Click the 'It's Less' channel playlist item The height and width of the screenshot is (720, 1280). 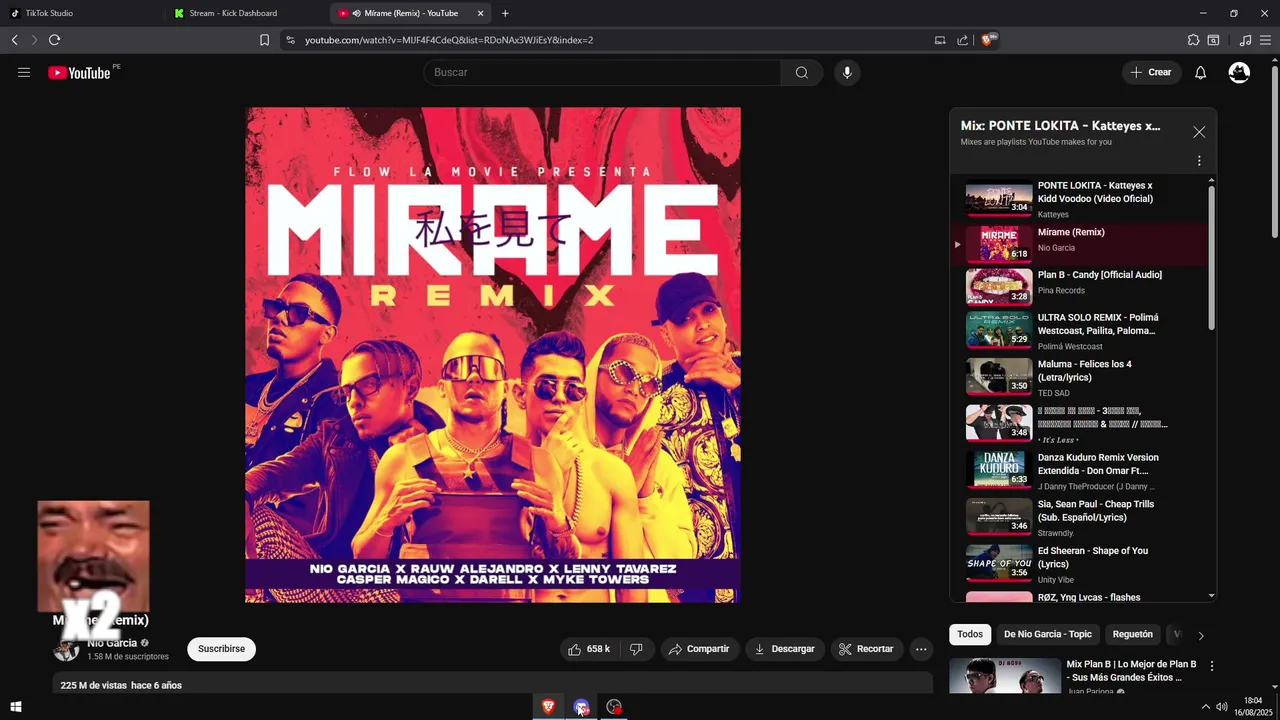pos(1080,423)
